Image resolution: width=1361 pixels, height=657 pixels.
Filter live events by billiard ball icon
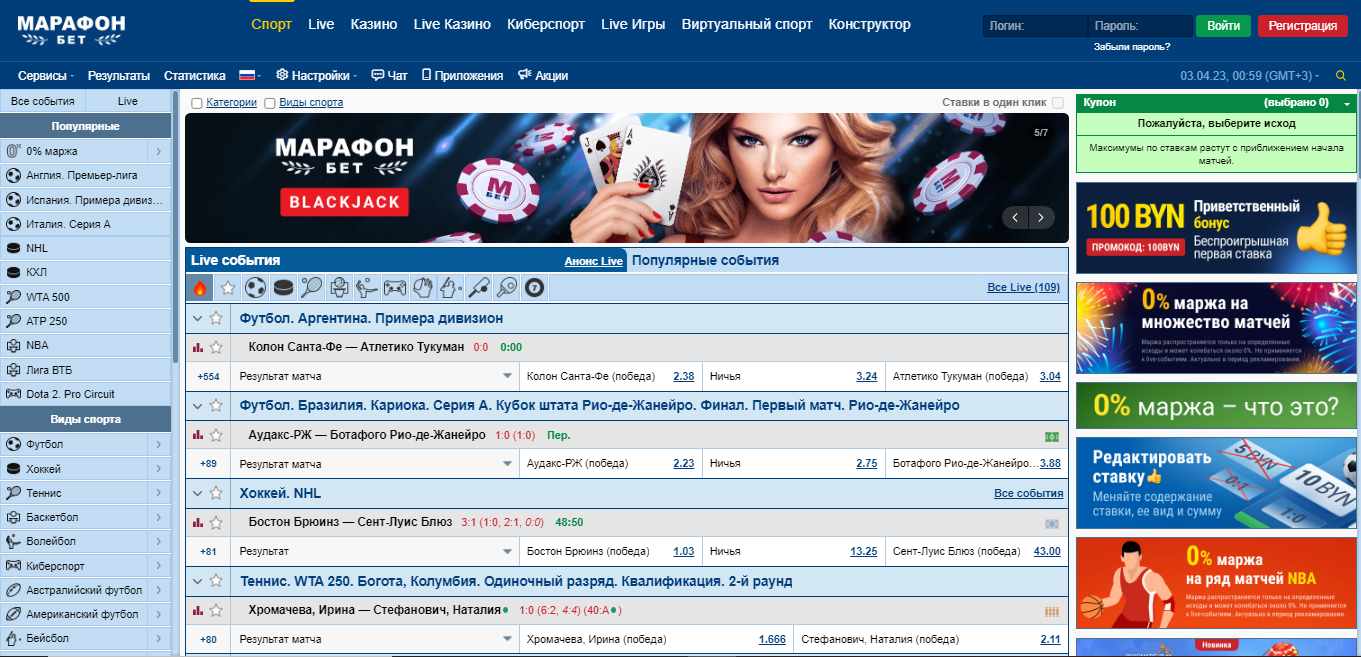point(535,288)
